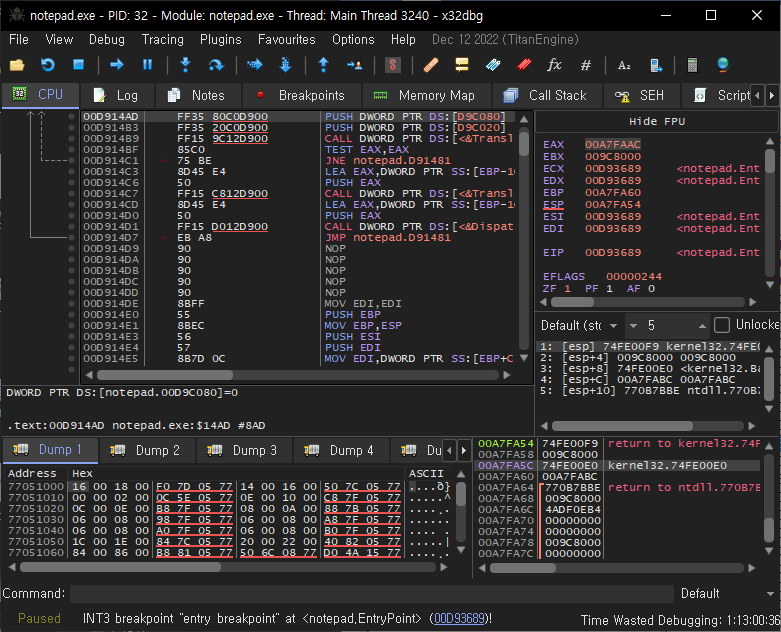The width and height of the screenshot is (781, 632).
Task: Open the Plugins menu
Action: [x=220, y=39]
